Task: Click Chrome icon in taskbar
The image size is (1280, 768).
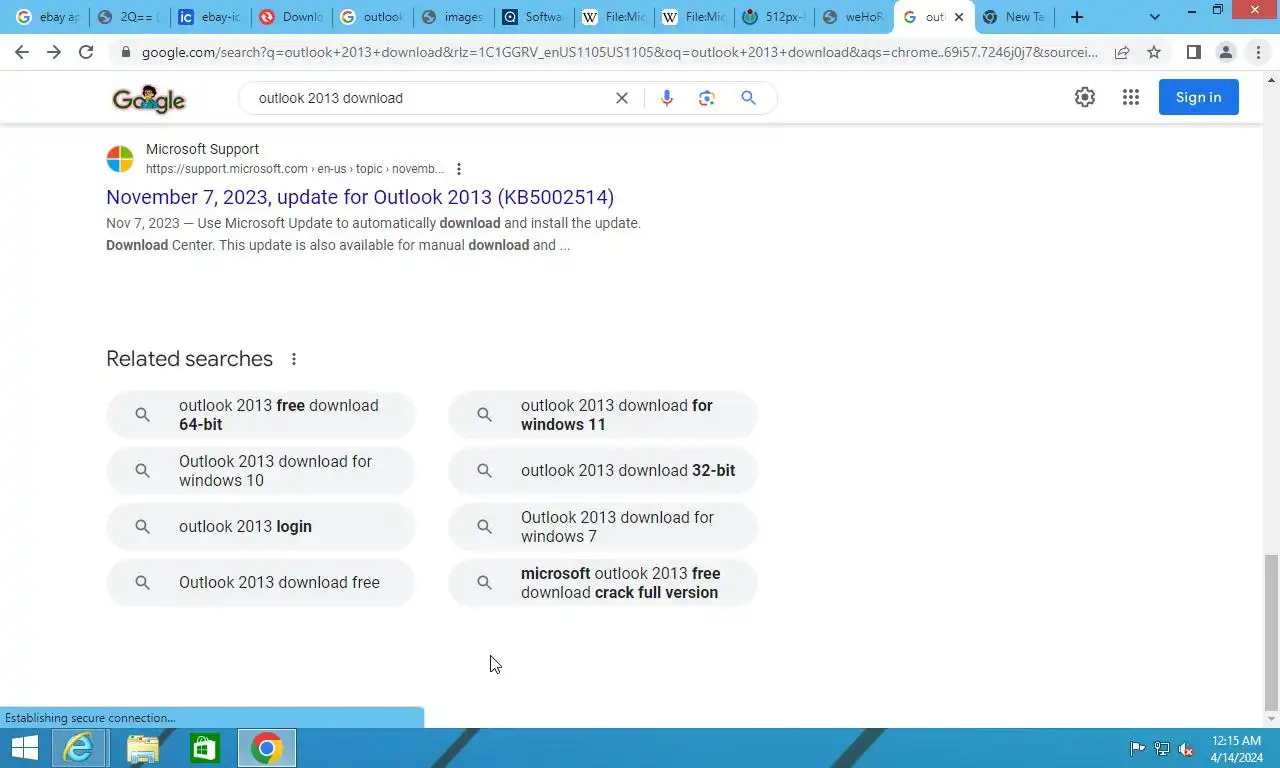Action: (x=266, y=748)
